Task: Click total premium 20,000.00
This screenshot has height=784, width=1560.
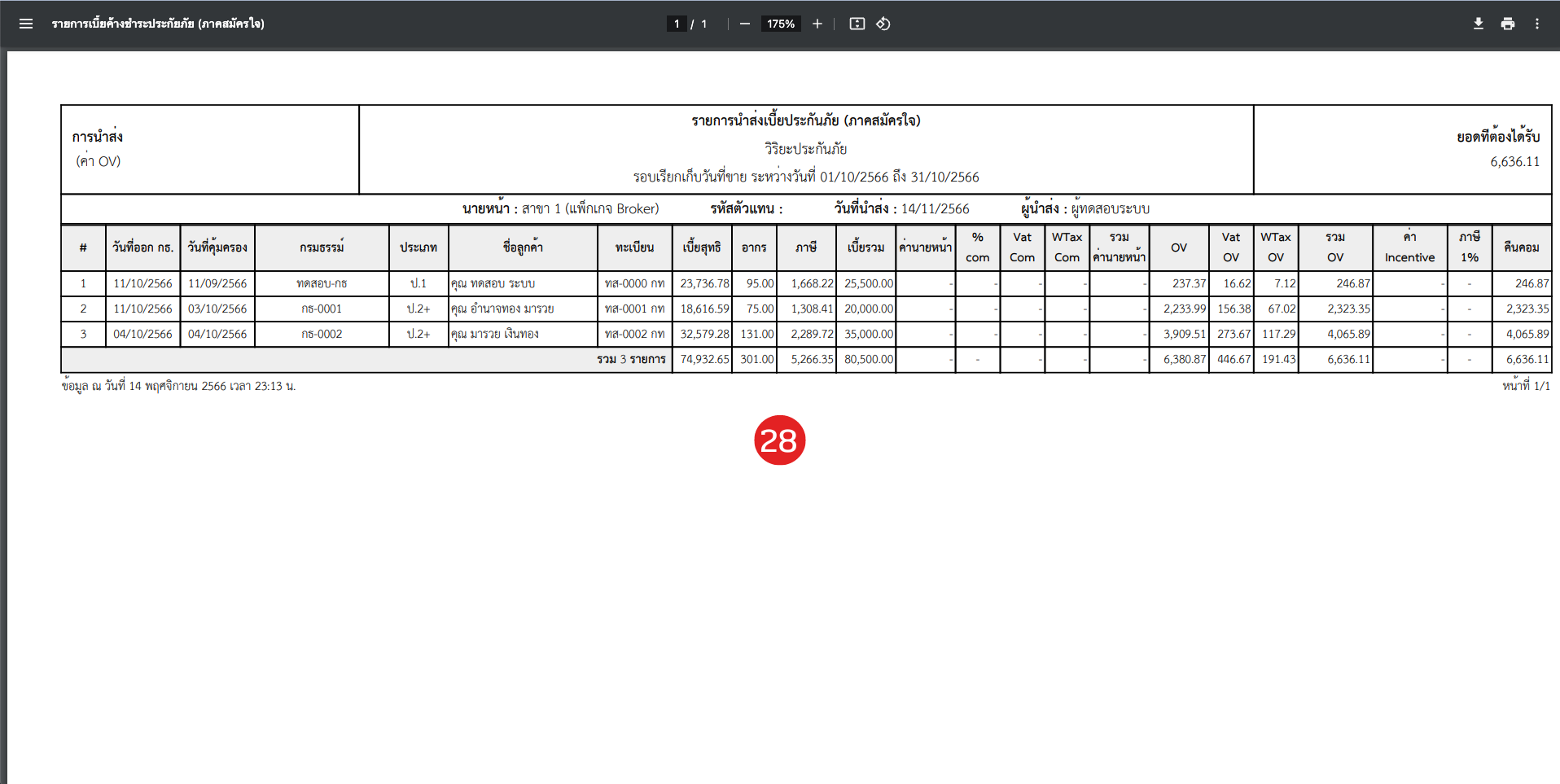Action: 869,309
